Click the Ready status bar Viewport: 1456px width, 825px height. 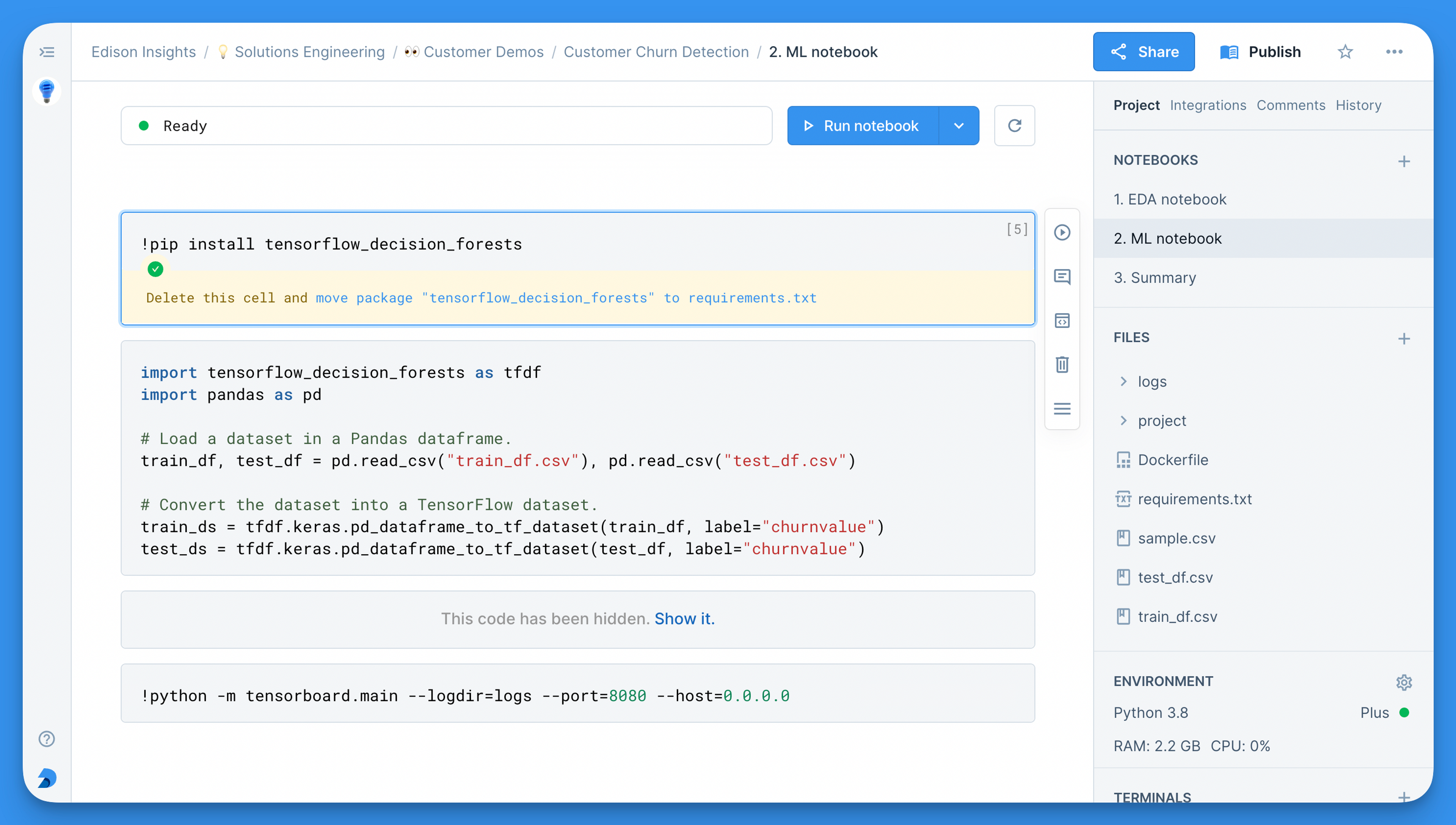coord(446,126)
